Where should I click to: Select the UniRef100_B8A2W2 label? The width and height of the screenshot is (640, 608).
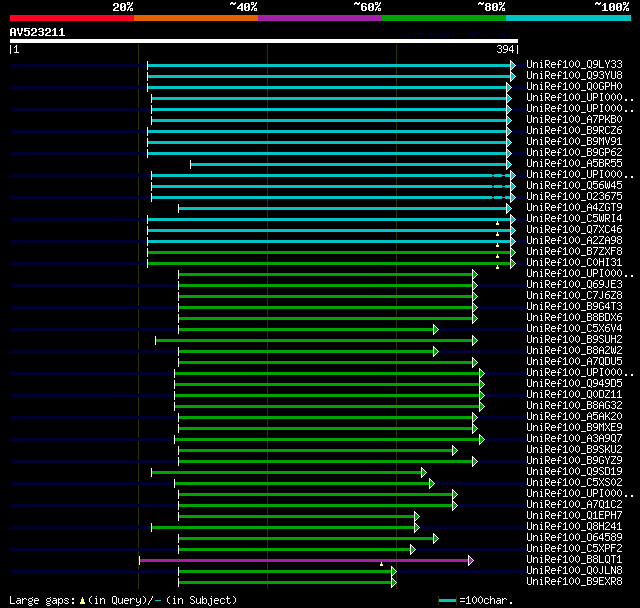[574, 351]
